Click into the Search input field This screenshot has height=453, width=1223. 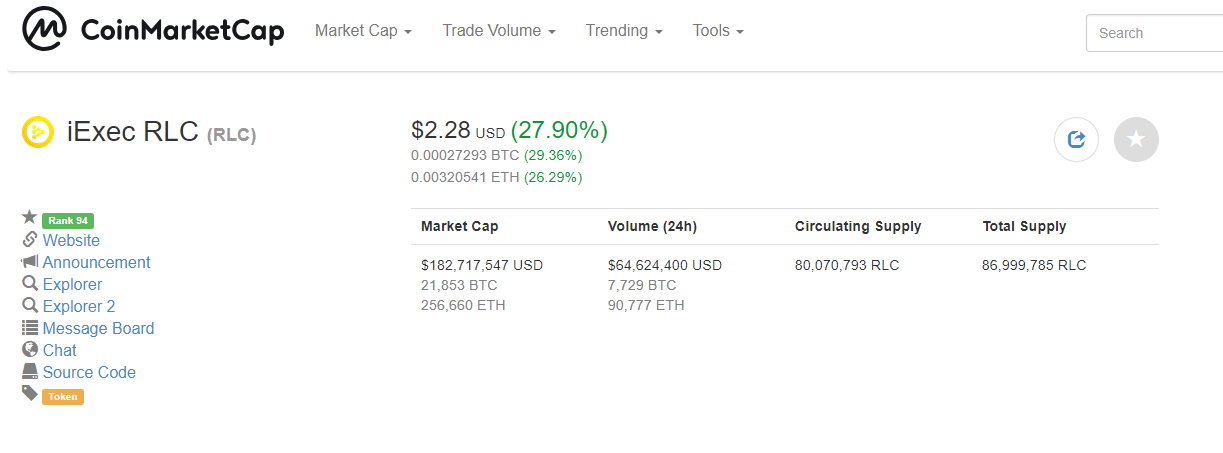pos(1155,33)
